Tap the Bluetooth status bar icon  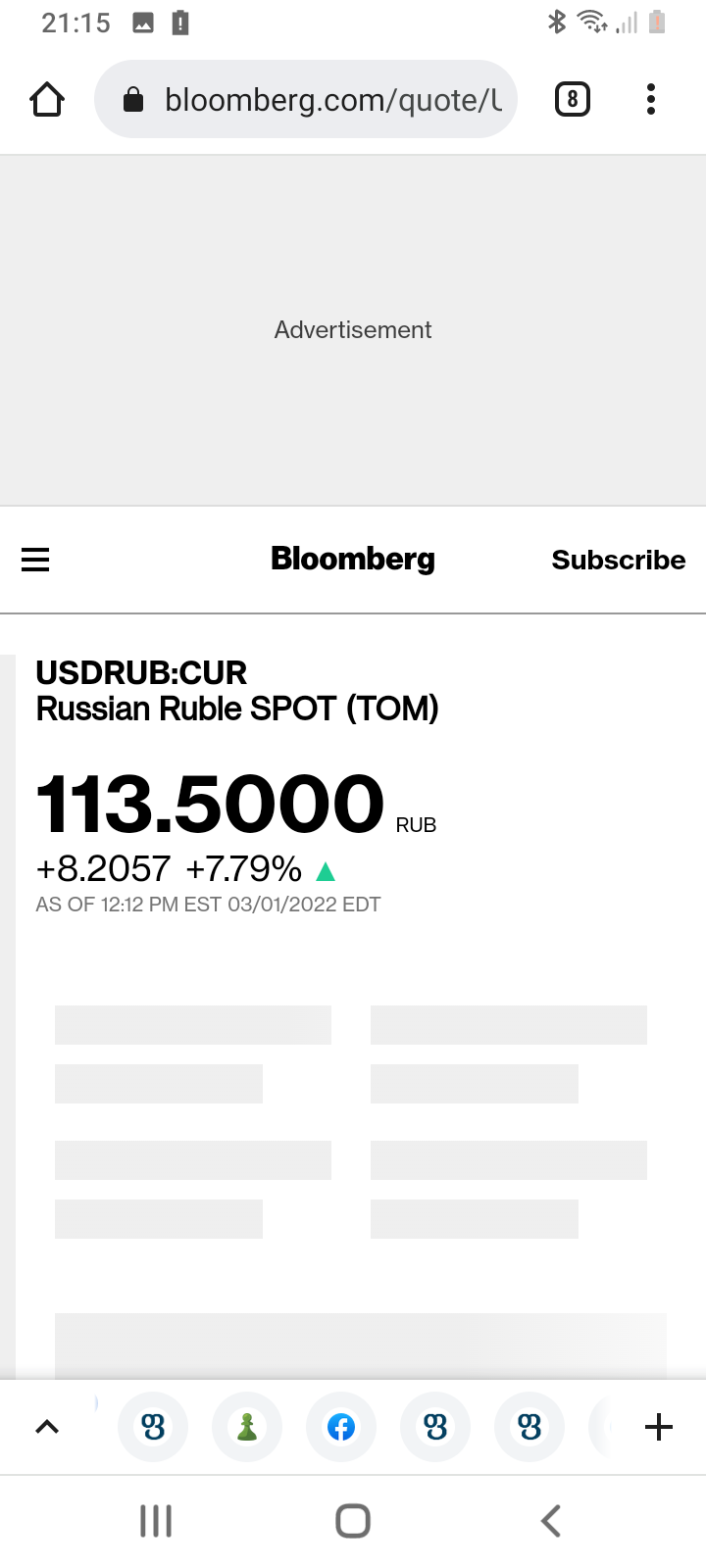pyautogui.click(x=557, y=22)
